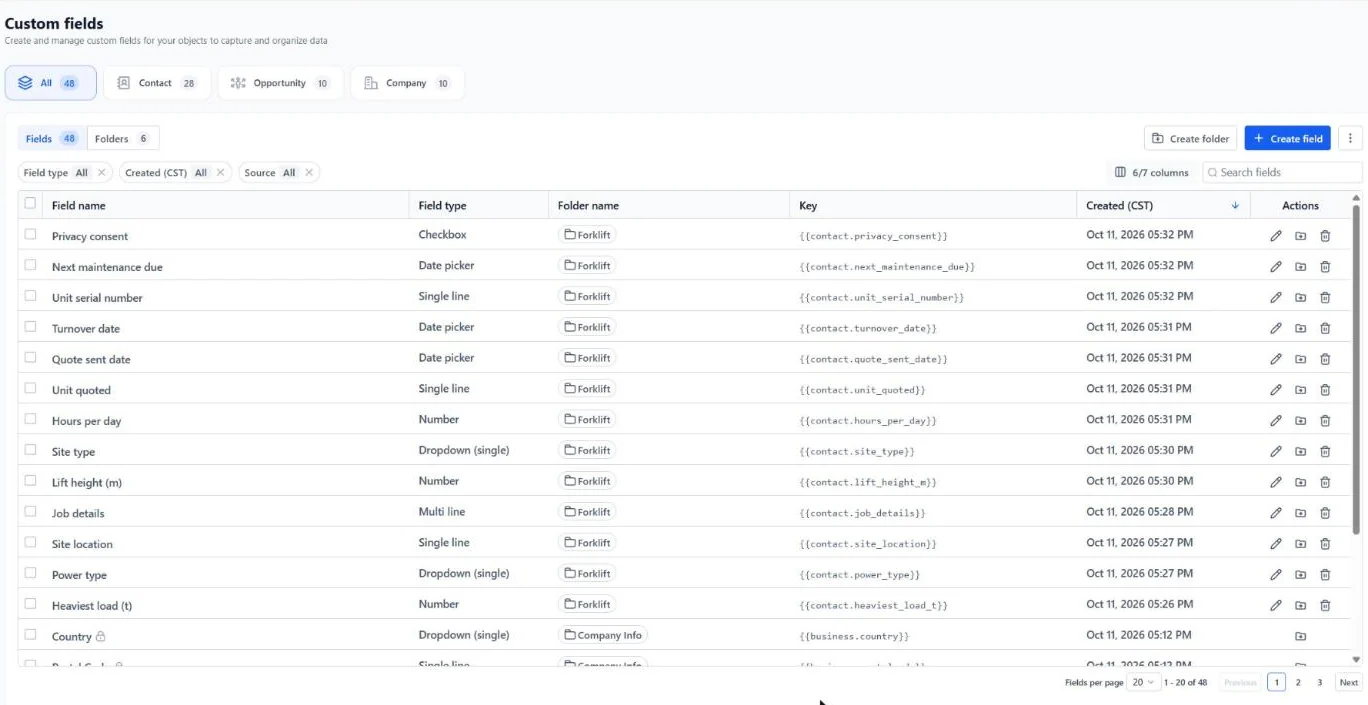This screenshot has width=1368, height=705.
Task: Move Unit quoted field to folder
Action: click(x=1300, y=390)
